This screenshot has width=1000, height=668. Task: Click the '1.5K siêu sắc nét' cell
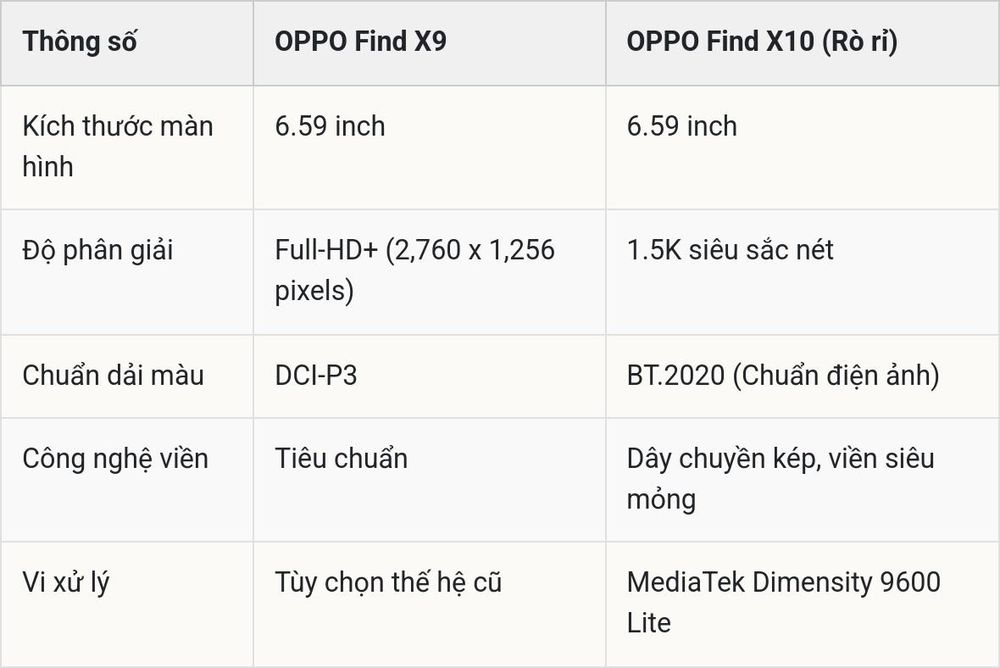point(730,250)
